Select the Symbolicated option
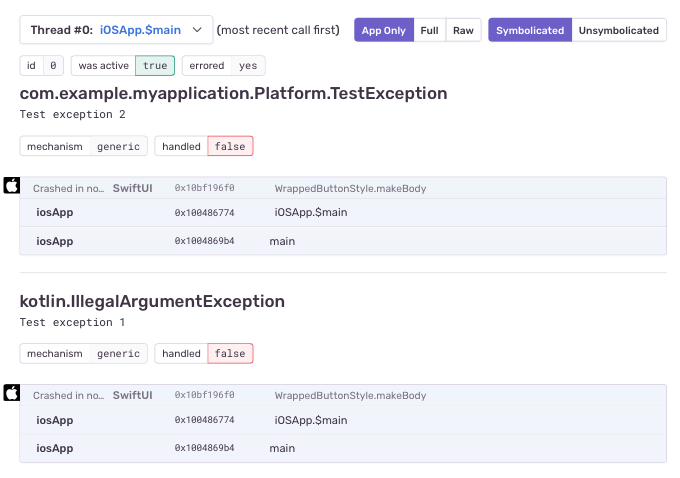 pyautogui.click(x=530, y=30)
